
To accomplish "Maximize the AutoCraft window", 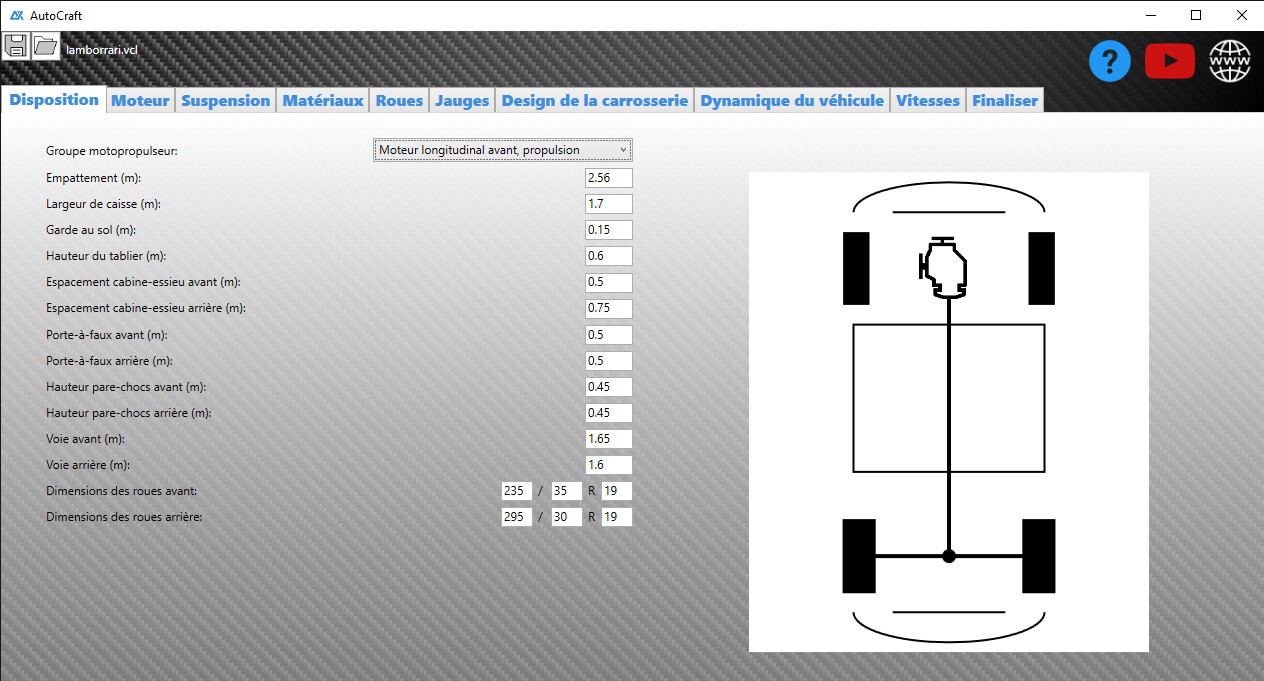I will 1195,15.
